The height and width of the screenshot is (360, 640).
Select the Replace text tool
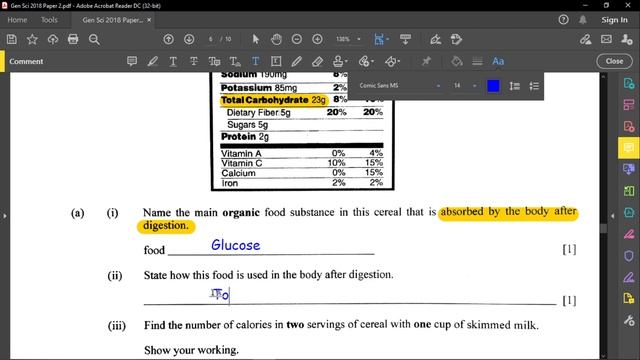(214, 61)
